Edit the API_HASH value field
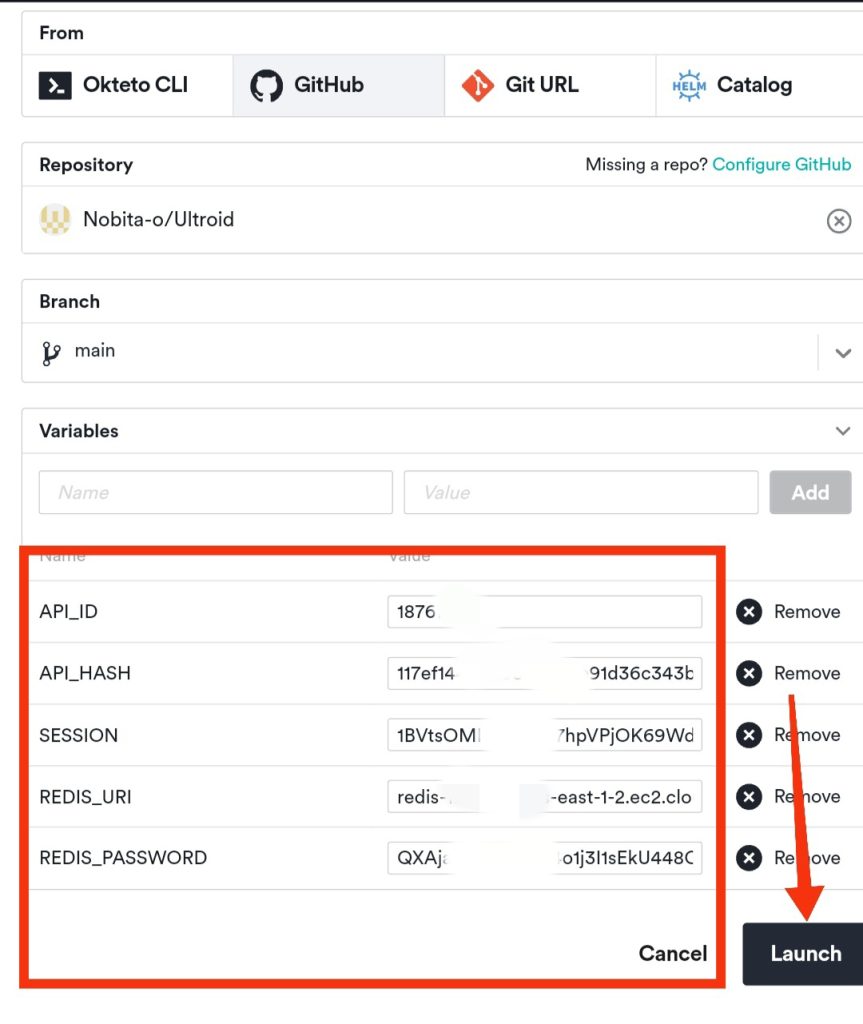The image size is (863, 1024). coord(544,674)
